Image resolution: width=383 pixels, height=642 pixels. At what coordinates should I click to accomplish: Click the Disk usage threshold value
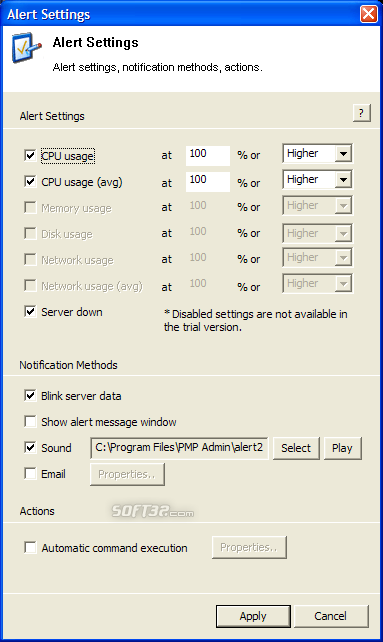click(198, 231)
